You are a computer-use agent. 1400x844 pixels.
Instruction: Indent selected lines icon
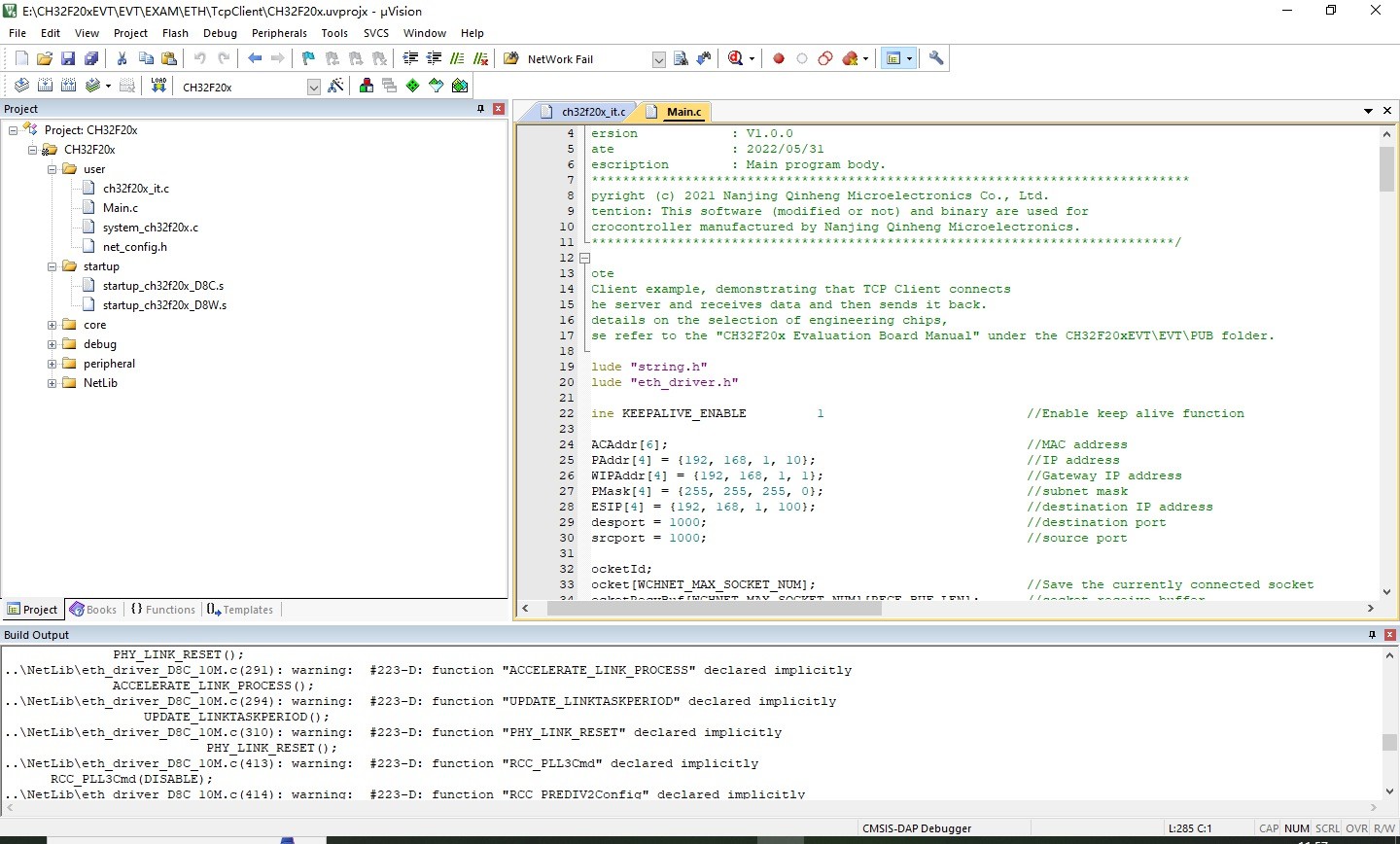coord(410,58)
